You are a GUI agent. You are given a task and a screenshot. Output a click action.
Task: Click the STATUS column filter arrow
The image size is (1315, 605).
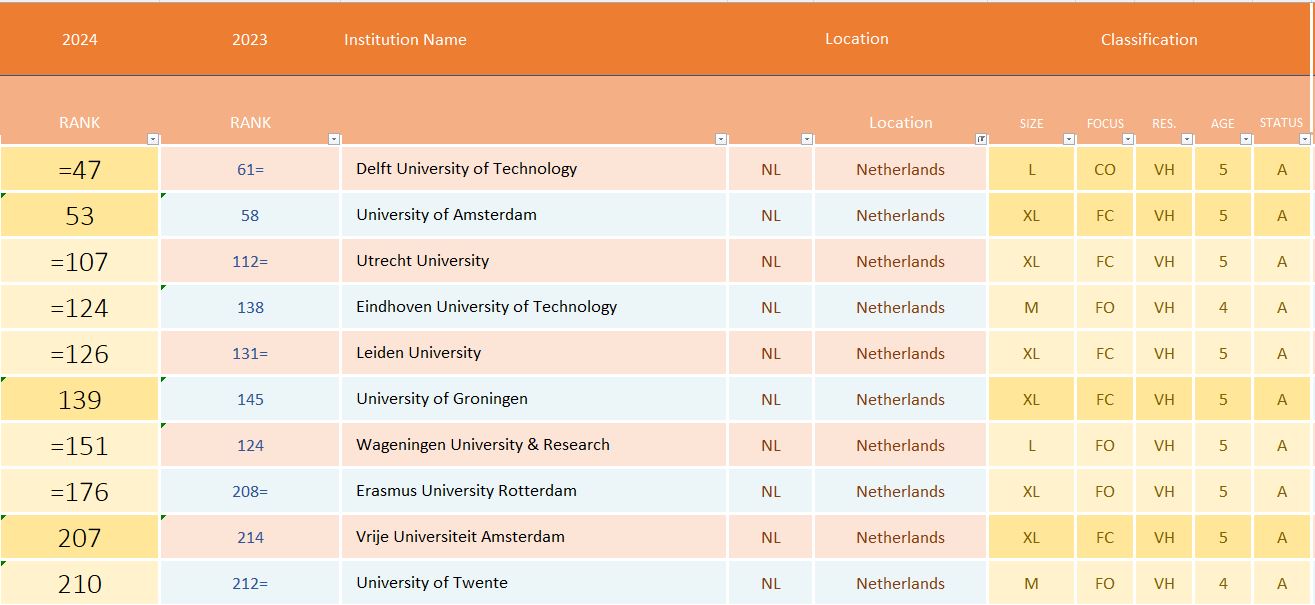[x=1304, y=139]
